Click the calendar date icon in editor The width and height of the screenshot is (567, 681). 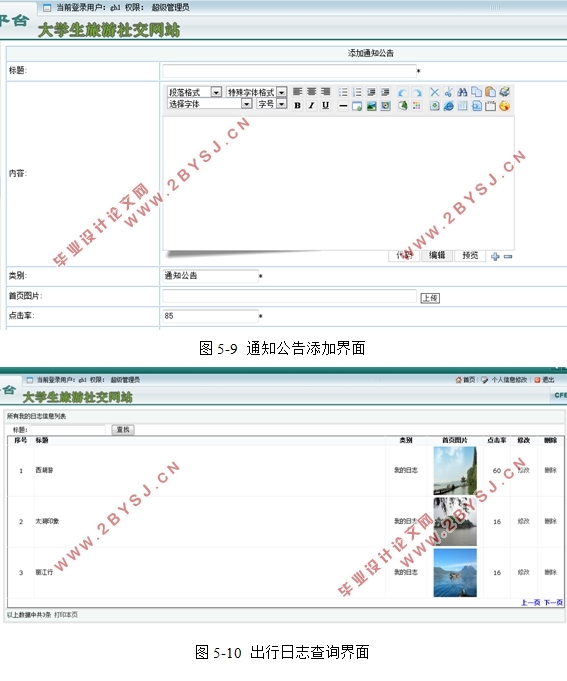[x=490, y=106]
